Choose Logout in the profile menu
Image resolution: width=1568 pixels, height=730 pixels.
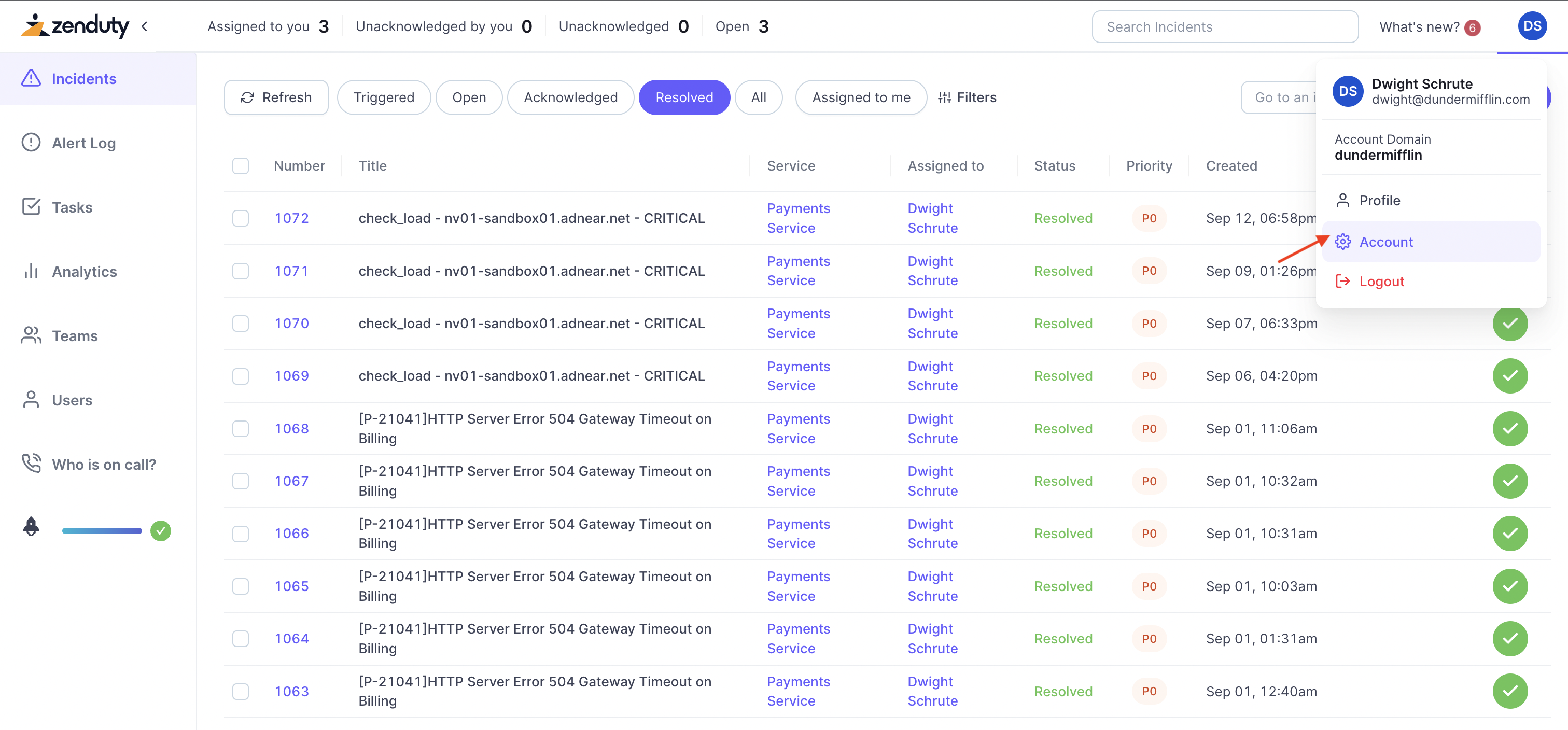[x=1381, y=282]
